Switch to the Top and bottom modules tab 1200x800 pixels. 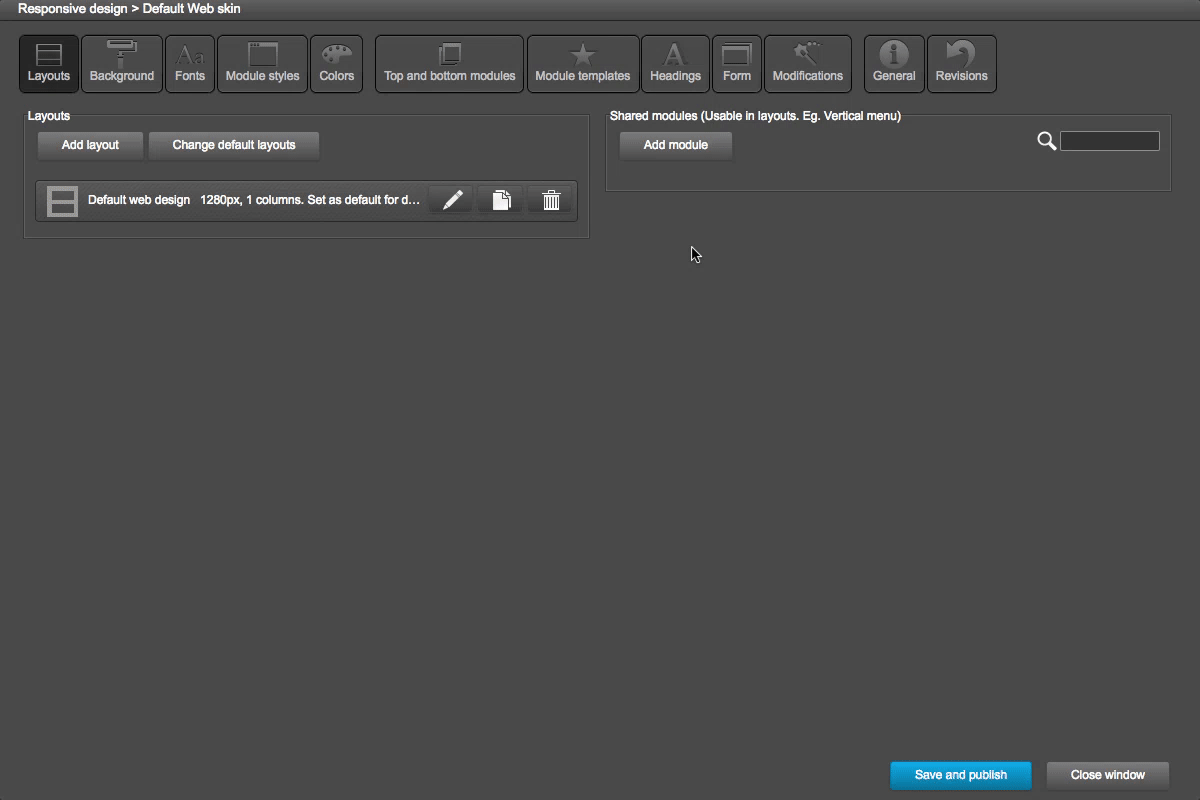449,63
